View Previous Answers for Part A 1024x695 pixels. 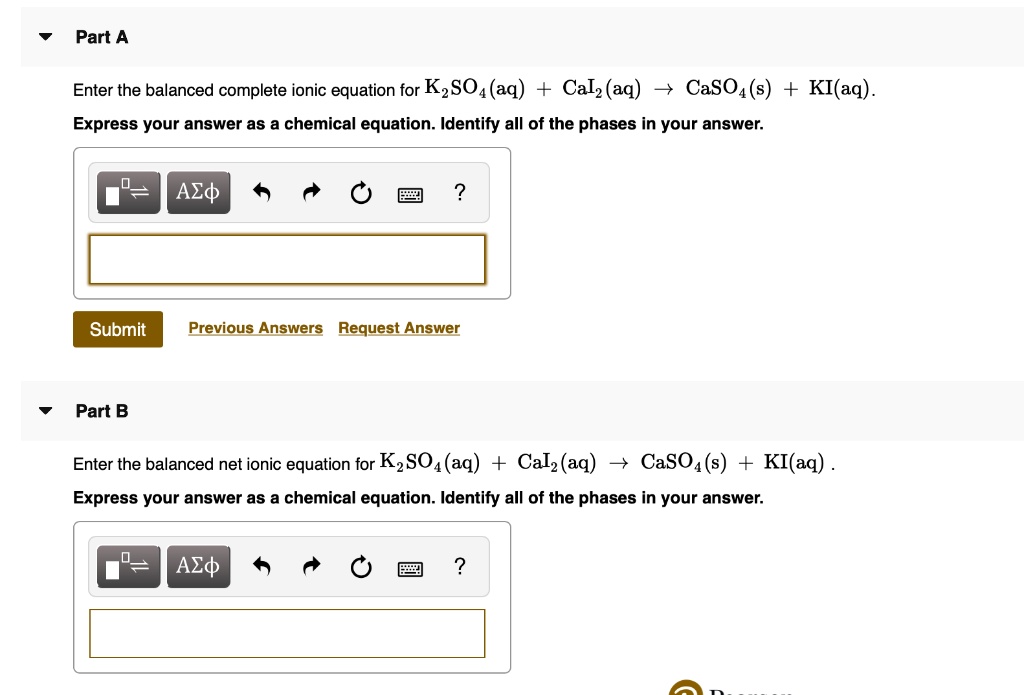point(255,328)
